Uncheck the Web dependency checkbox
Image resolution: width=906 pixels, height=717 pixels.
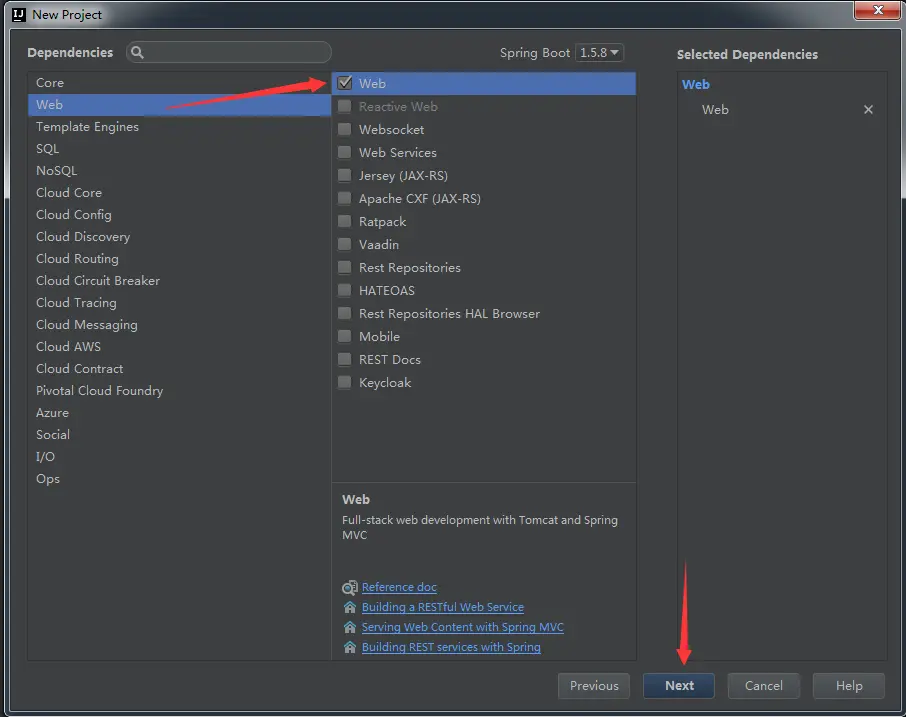coord(345,83)
